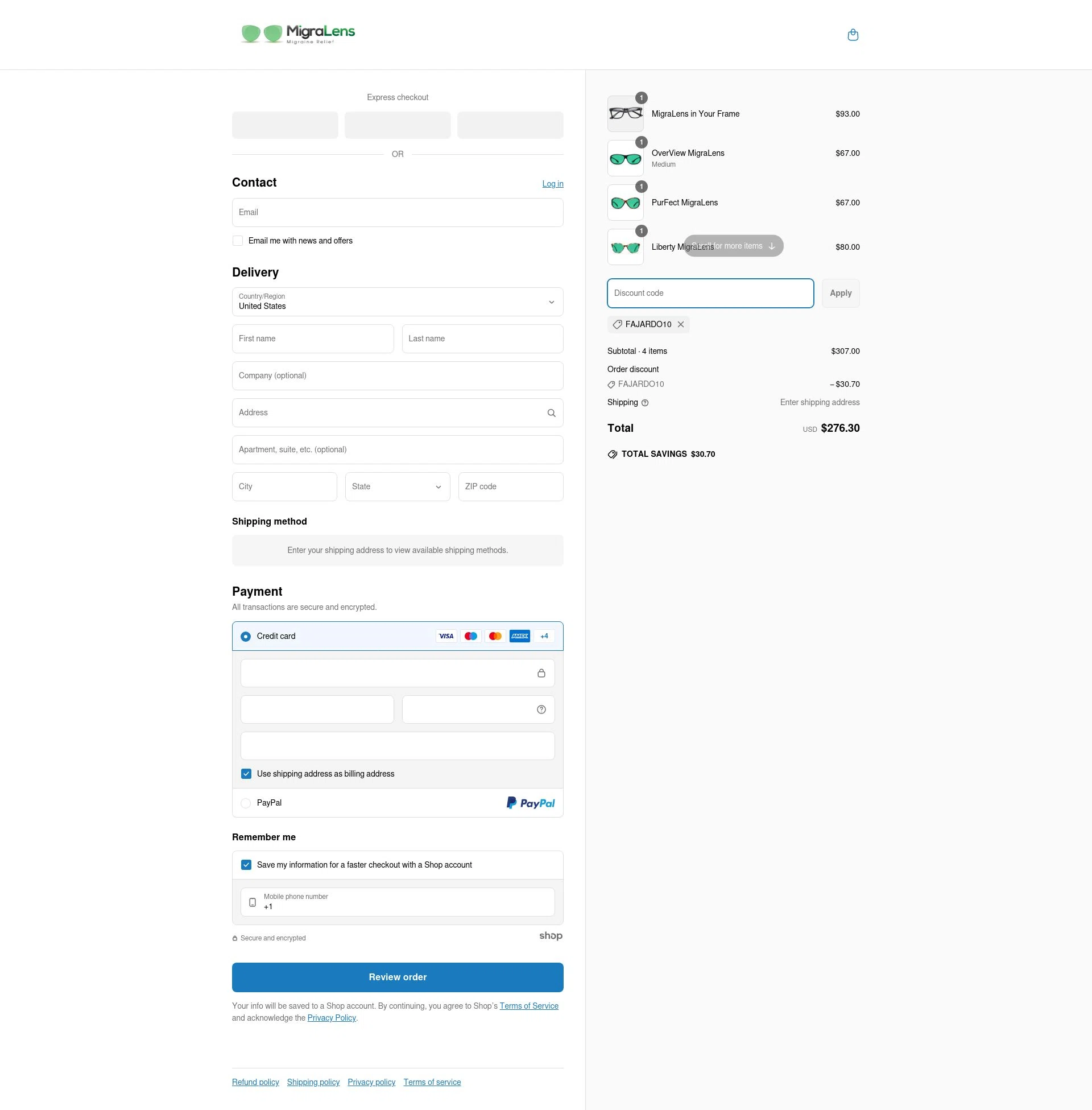Click the MigraLens logo
This screenshot has width=1092, height=1110.
(298, 33)
